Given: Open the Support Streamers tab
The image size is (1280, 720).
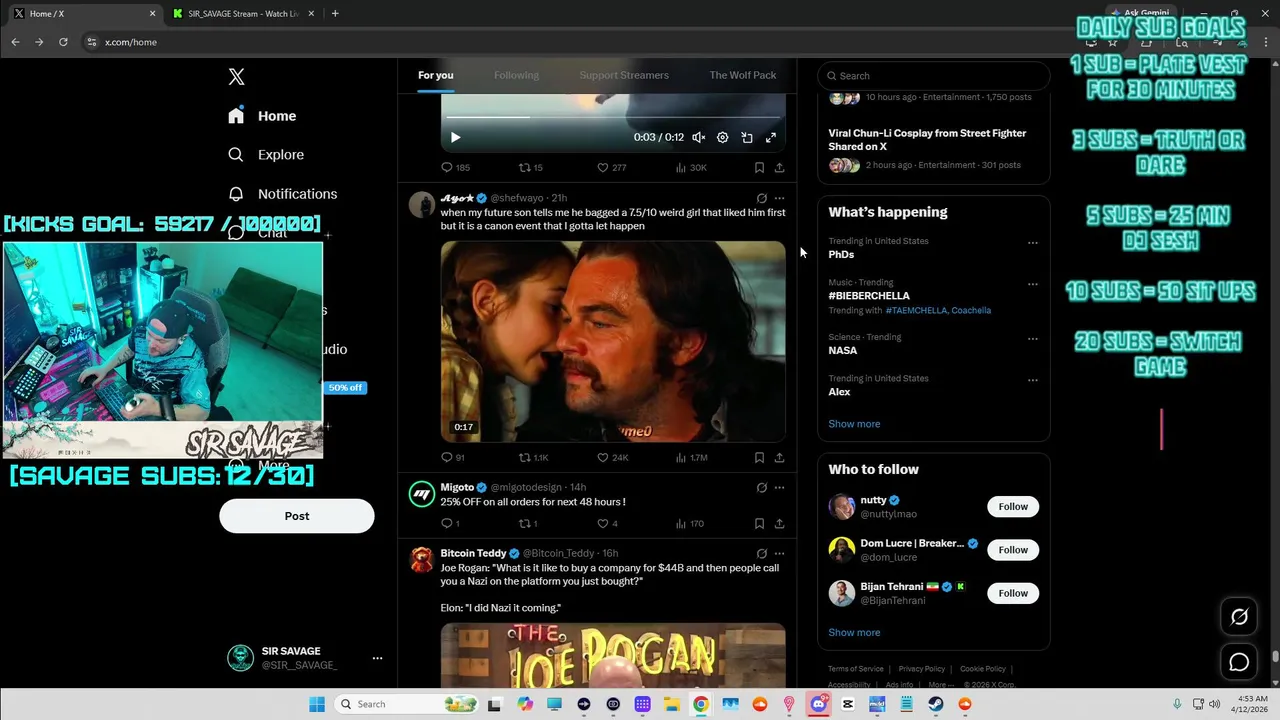Looking at the screenshot, I should (624, 75).
